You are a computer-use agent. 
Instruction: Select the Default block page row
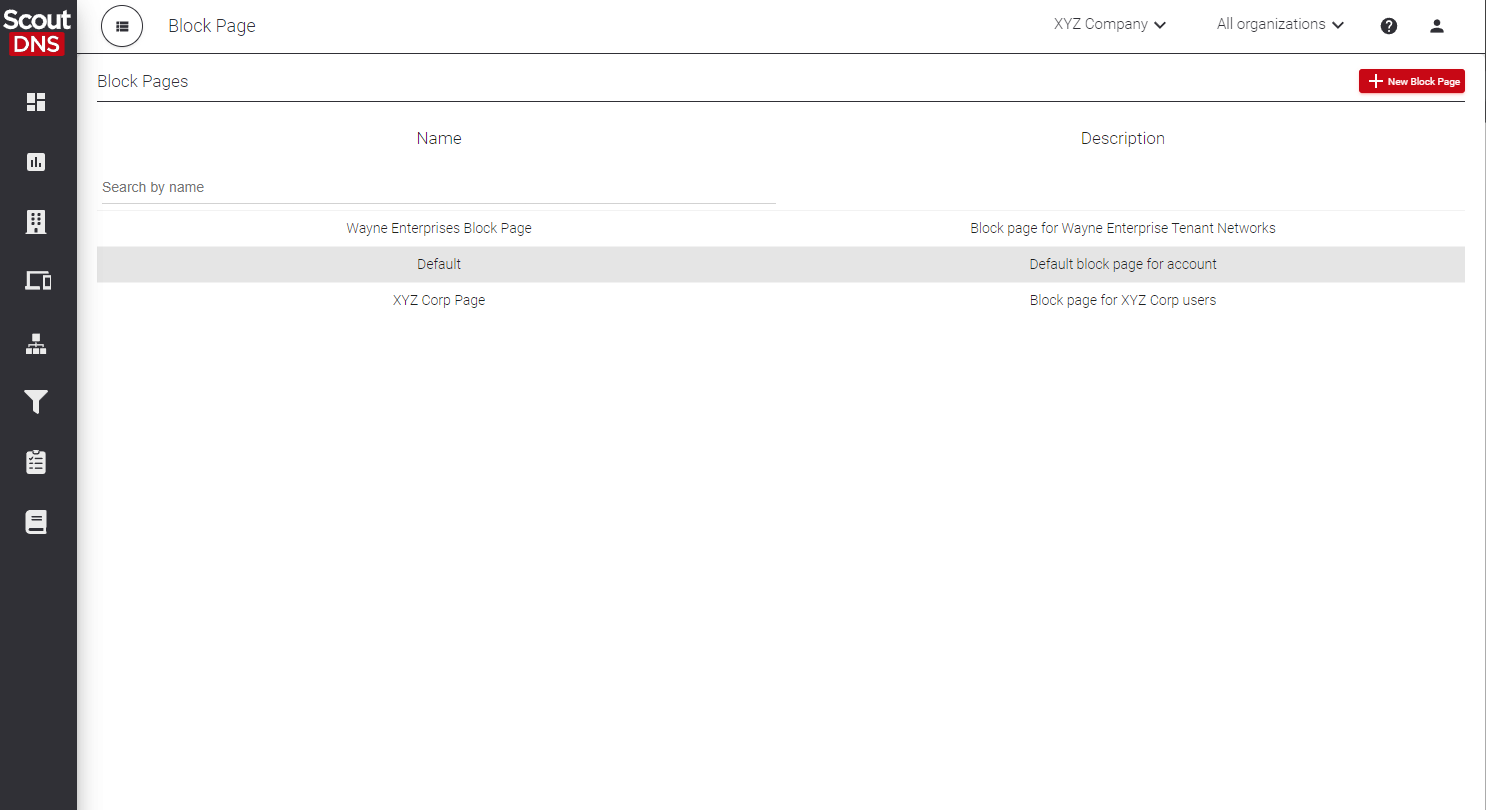tap(439, 264)
